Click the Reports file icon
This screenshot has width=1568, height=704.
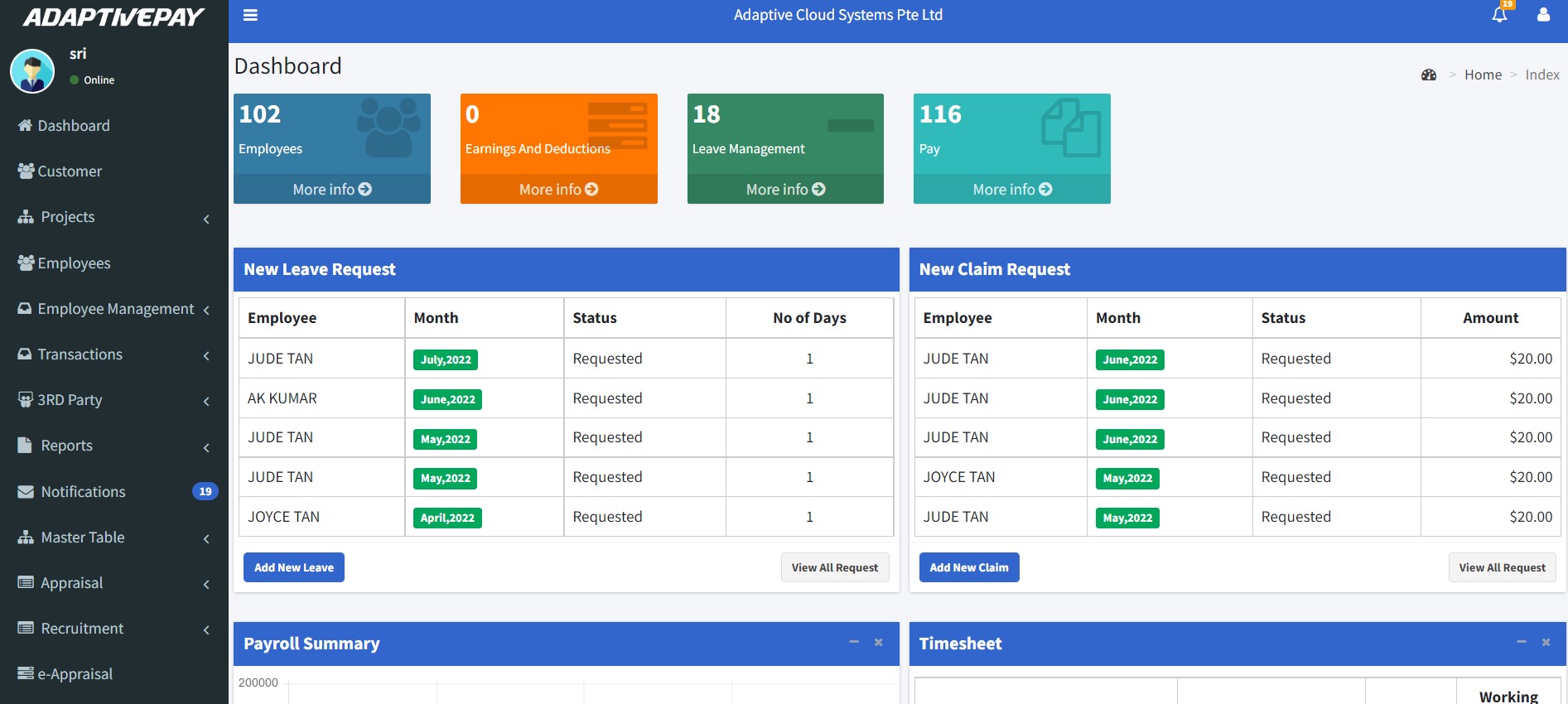click(25, 445)
